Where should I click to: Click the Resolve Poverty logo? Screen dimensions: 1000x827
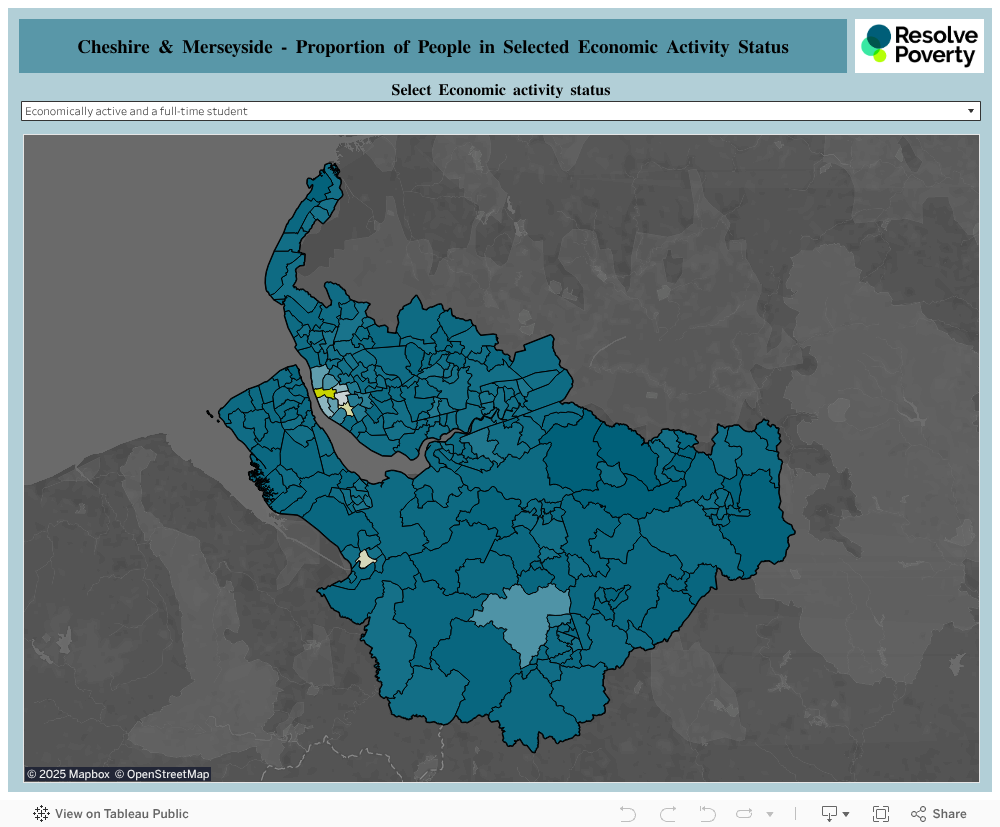pyautogui.click(x=919, y=46)
